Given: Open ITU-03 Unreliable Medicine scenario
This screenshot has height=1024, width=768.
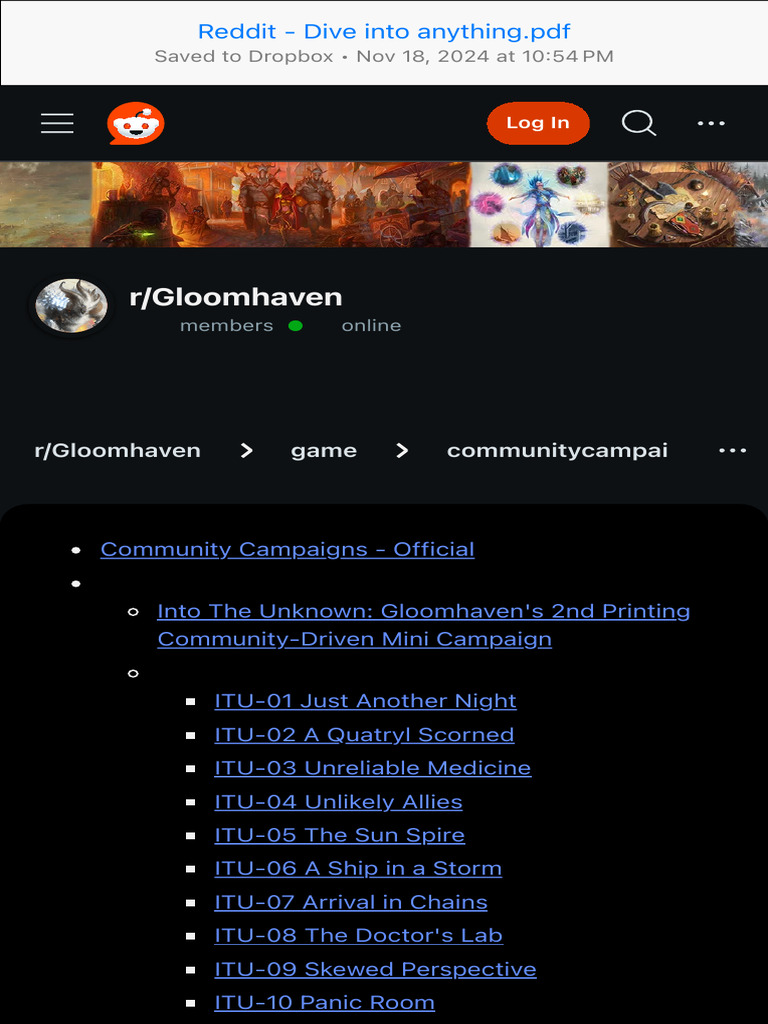Looking at the screenshot, I should [373, 768].
